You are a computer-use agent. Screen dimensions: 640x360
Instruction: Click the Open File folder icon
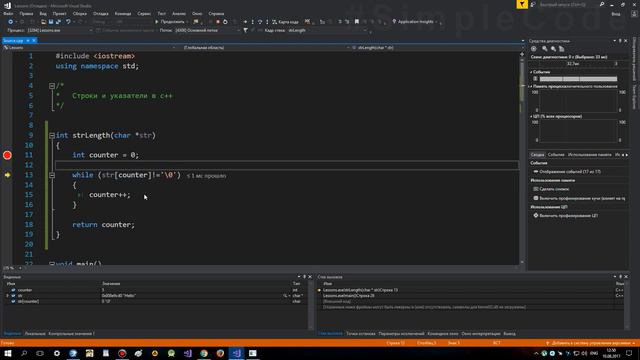43,22
